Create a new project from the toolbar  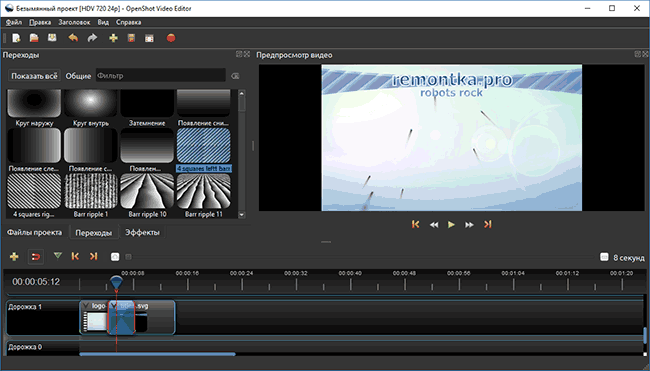(16, 38)
